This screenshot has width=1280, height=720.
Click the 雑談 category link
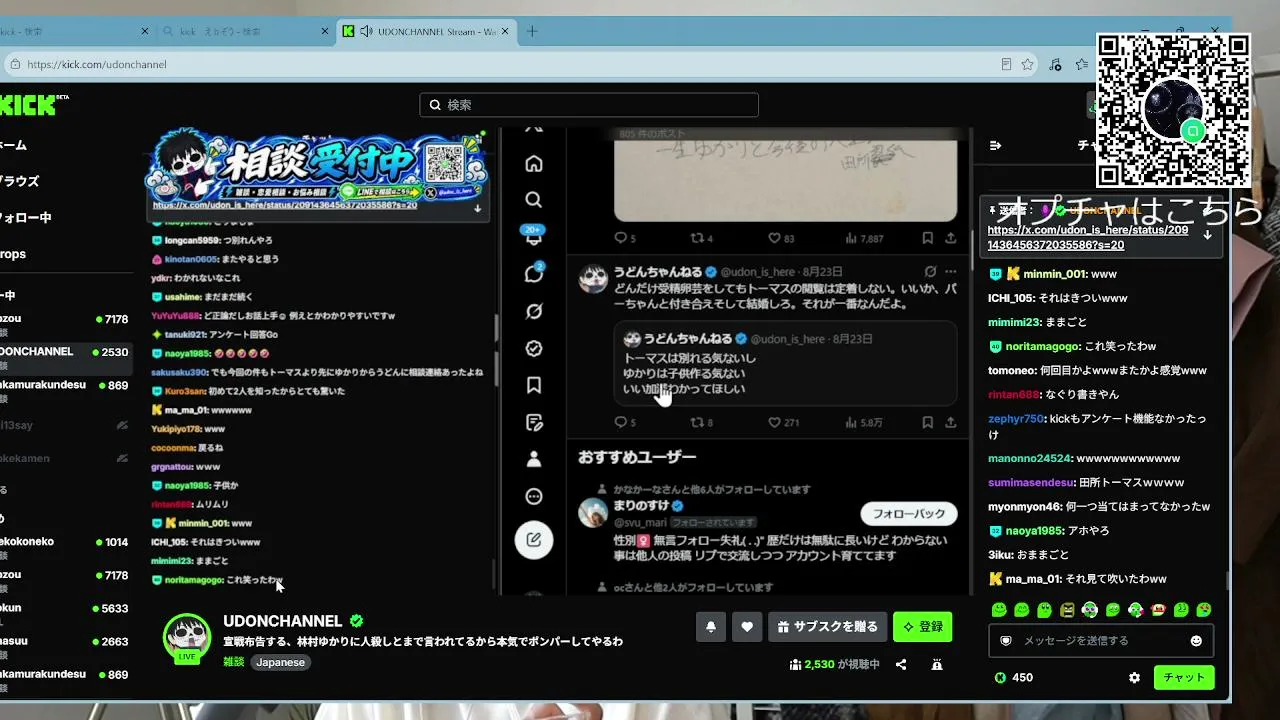[233, 662]
